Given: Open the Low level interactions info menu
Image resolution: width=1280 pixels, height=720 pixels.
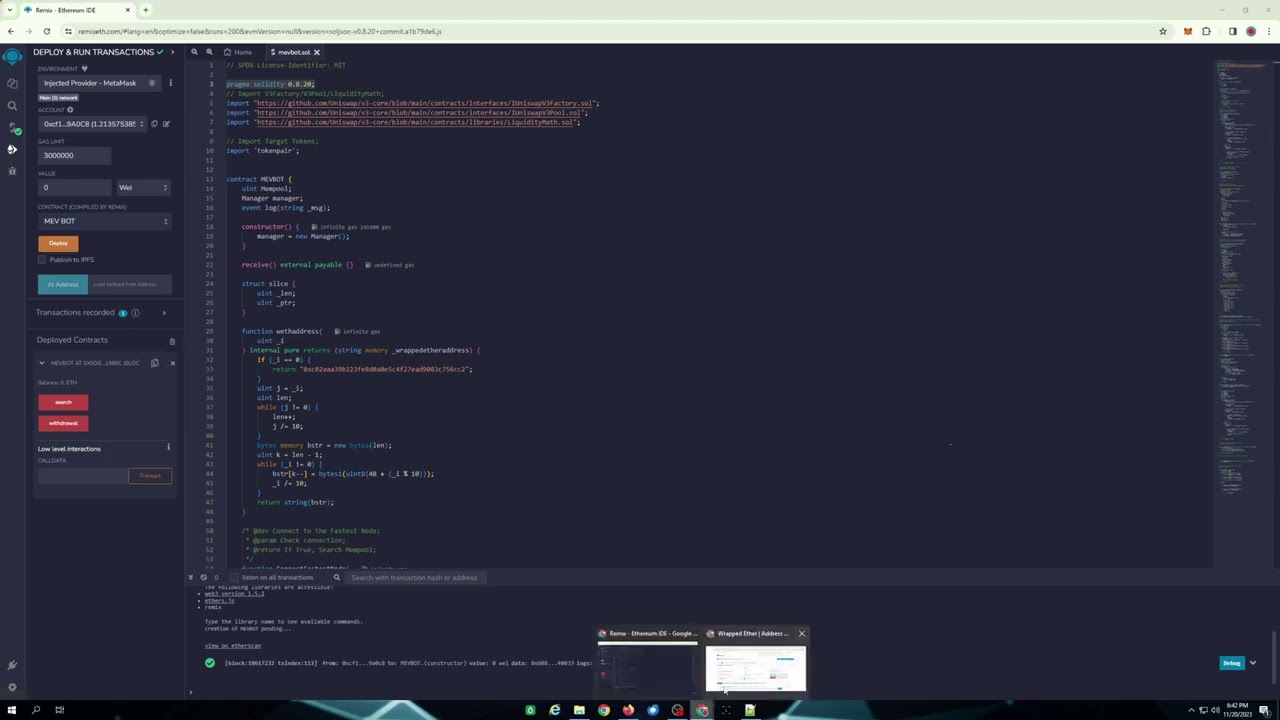Looking at the screenshot, I should click(x=168, y=448).
